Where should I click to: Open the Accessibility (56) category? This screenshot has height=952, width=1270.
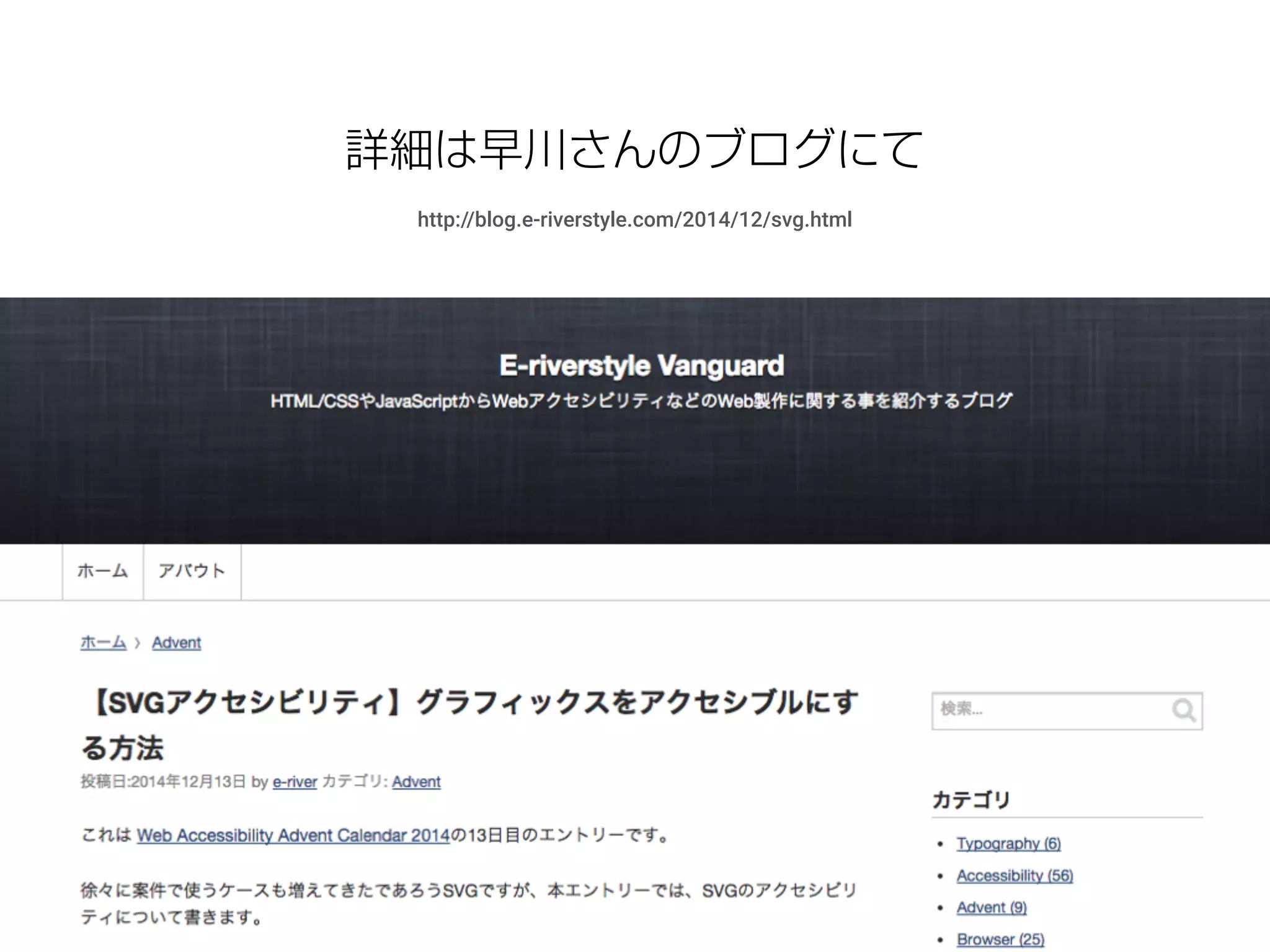click(1015, 876)
